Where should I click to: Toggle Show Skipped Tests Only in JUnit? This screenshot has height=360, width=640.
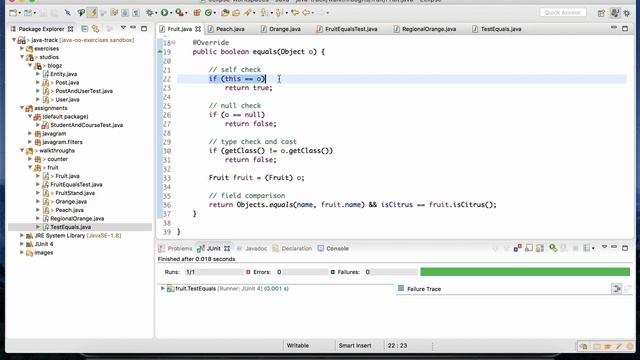tap(529, 248)
